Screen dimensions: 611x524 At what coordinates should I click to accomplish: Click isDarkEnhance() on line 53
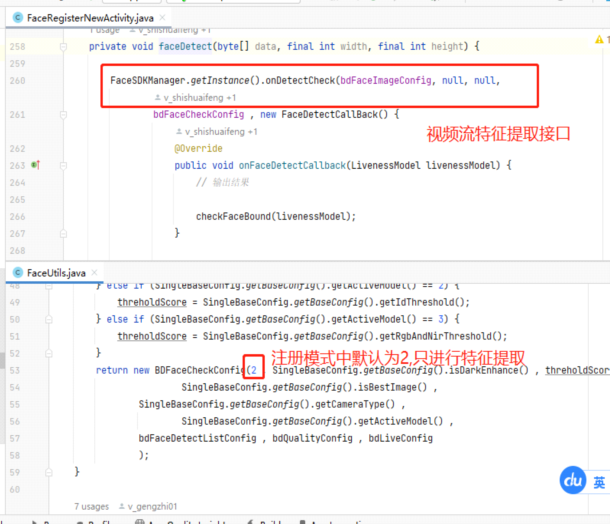489,371
